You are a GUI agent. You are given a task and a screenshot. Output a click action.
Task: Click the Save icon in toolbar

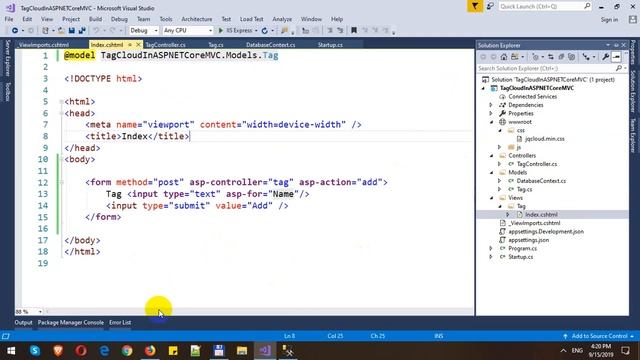71,31
